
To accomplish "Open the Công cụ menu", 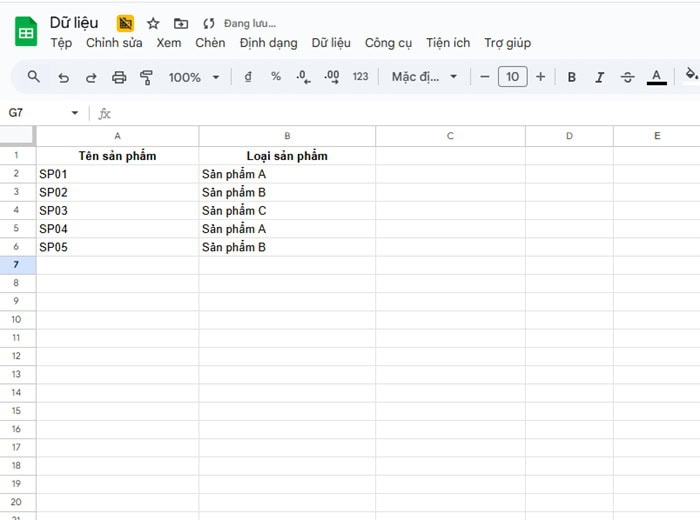I will [x=388, y=43].
